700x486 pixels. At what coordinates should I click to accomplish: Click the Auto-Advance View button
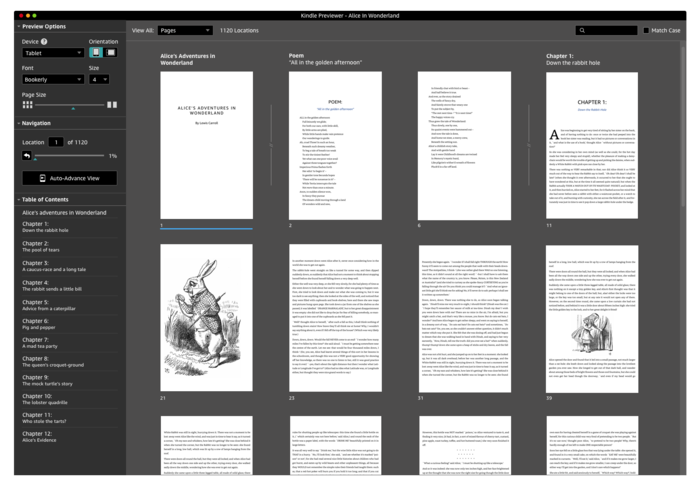tap(68, 178)
